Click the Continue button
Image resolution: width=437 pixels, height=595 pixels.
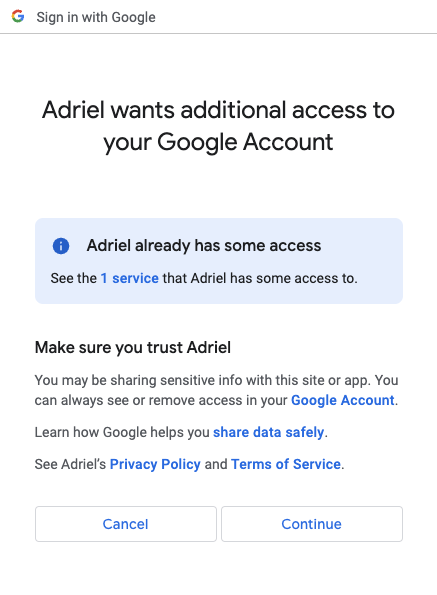(x=312, y=524)
